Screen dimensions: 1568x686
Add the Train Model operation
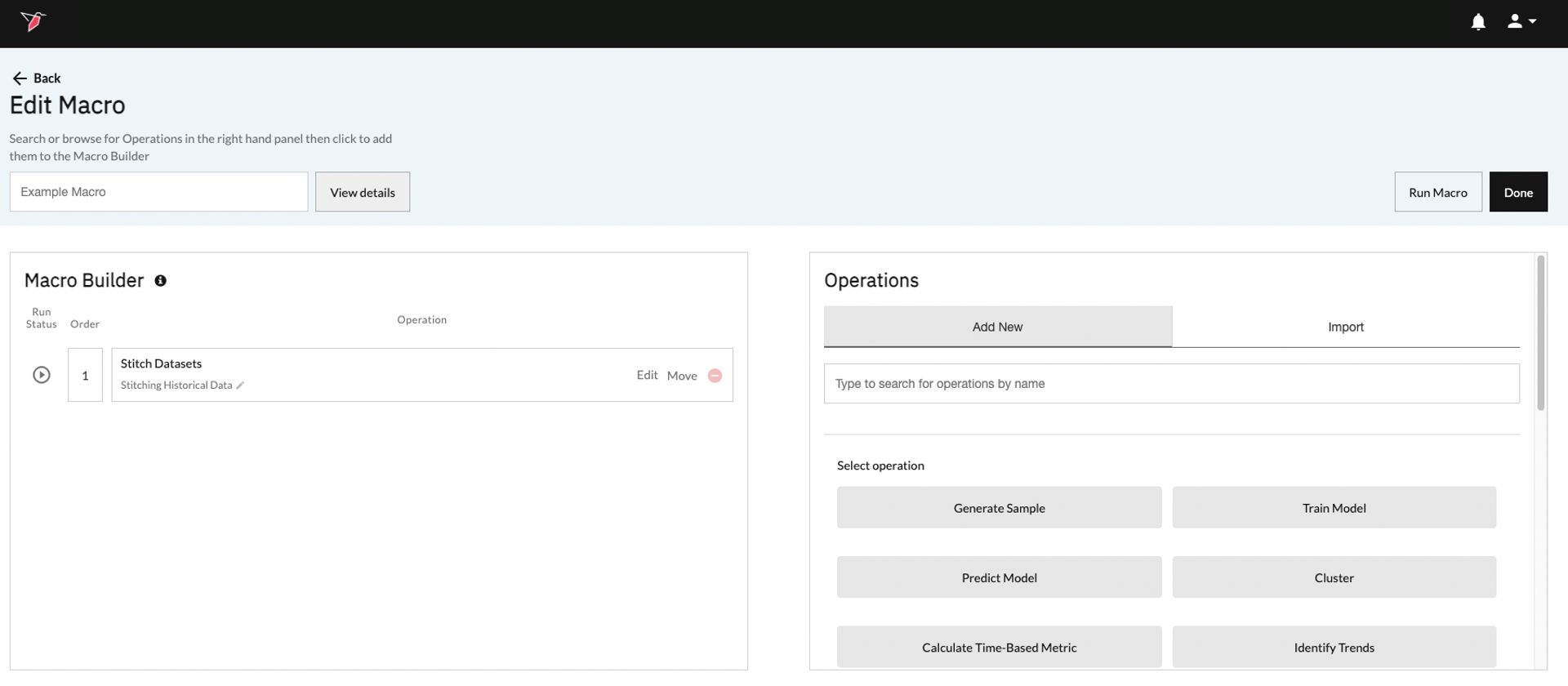coord(1334,508)
